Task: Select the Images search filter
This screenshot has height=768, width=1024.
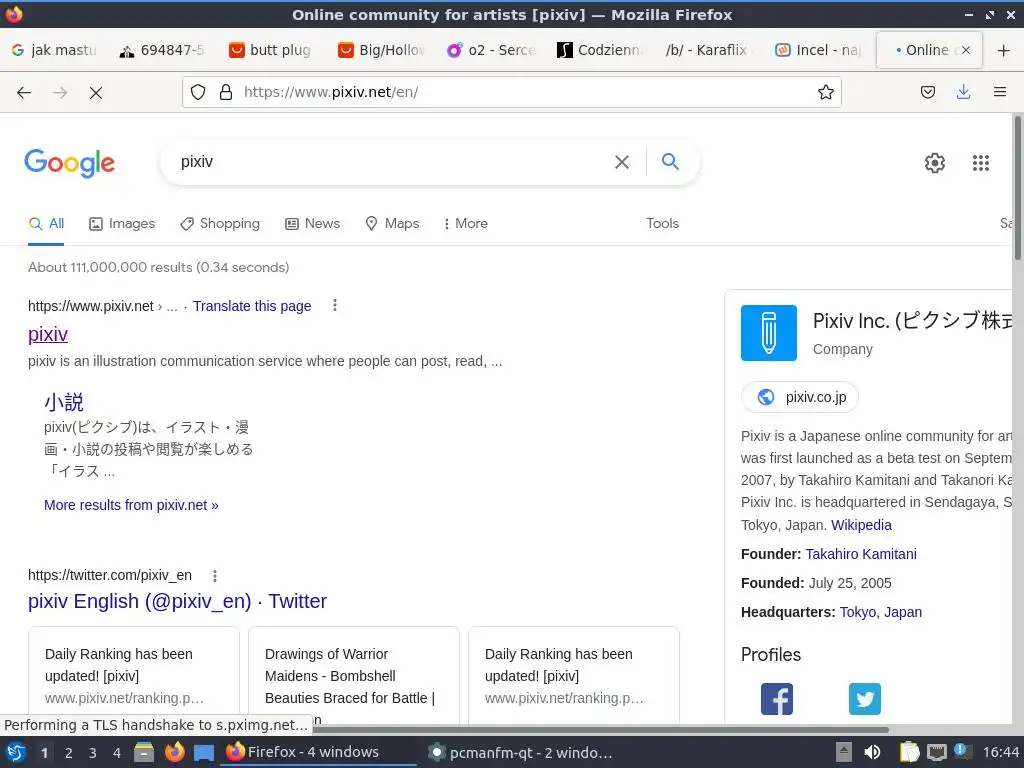Action: [122, 223]
